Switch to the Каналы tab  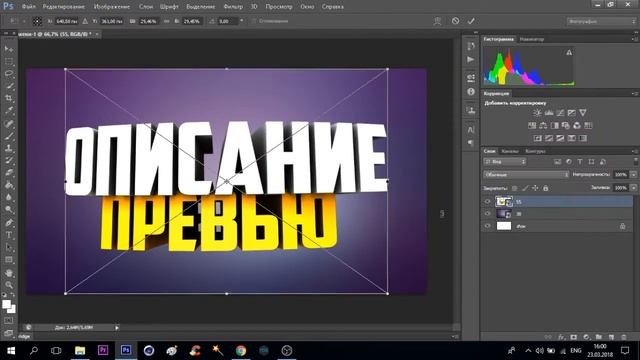click(x=510, y=151)
